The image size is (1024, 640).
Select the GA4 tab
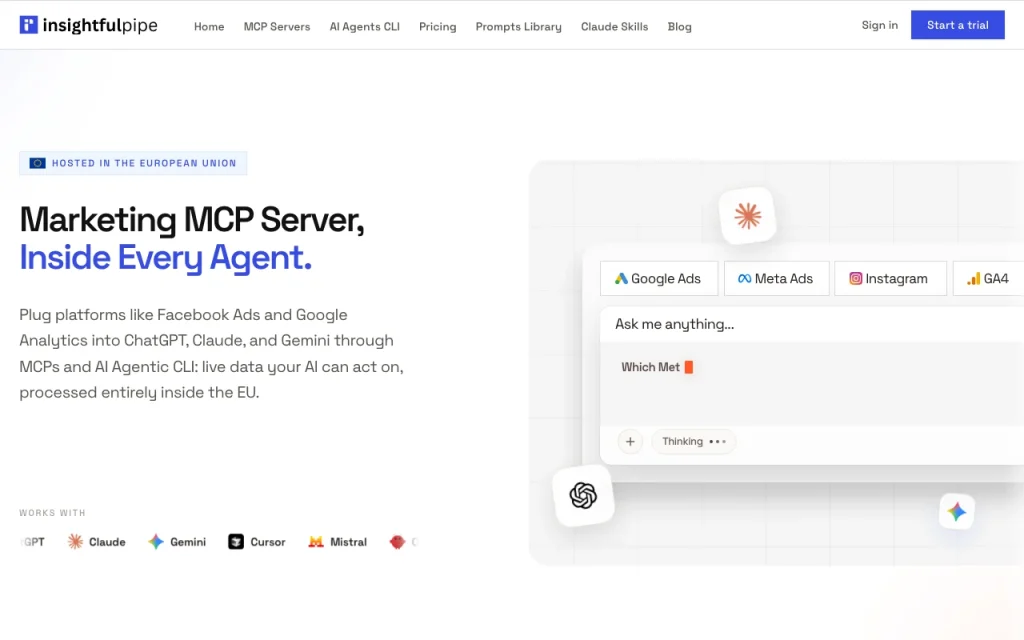pos(988,279)
